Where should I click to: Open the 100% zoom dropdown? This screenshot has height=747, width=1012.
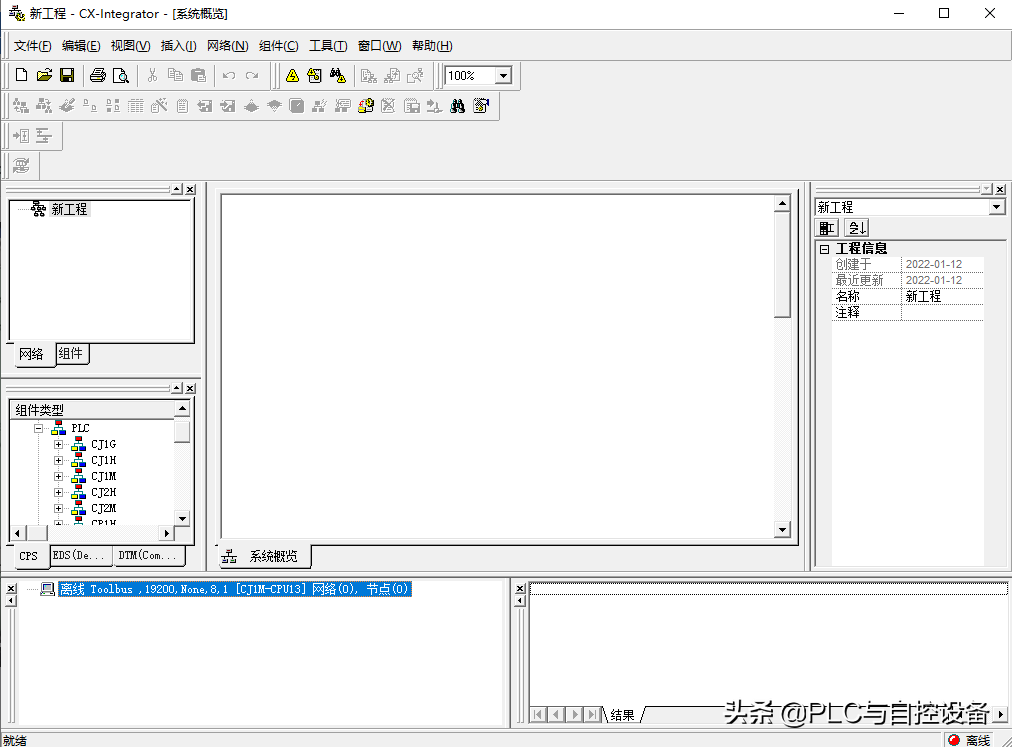(503, 76)
